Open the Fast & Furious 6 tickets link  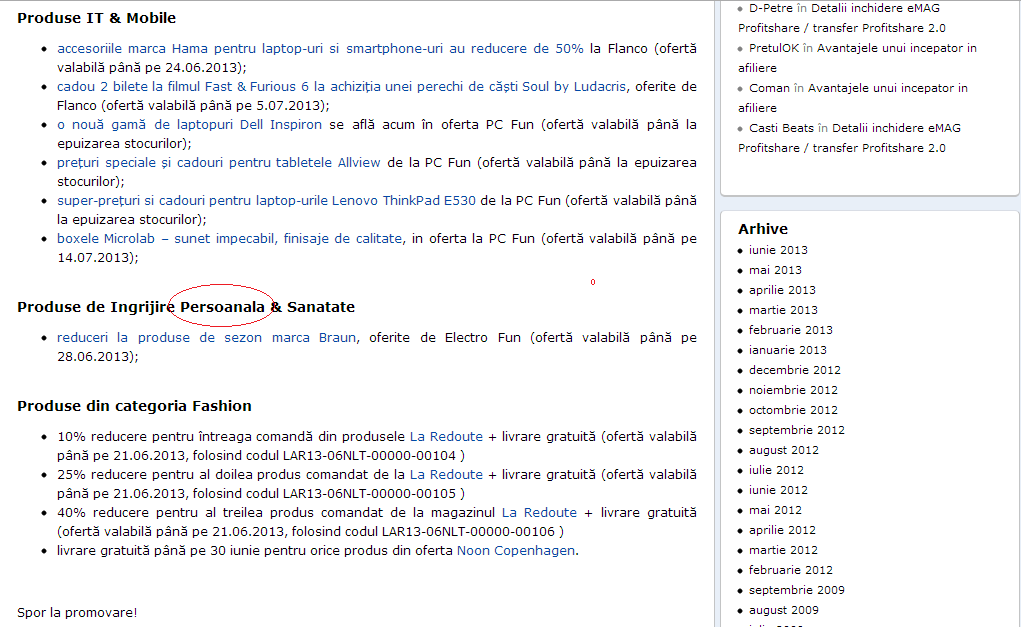[x=341, y=87]
